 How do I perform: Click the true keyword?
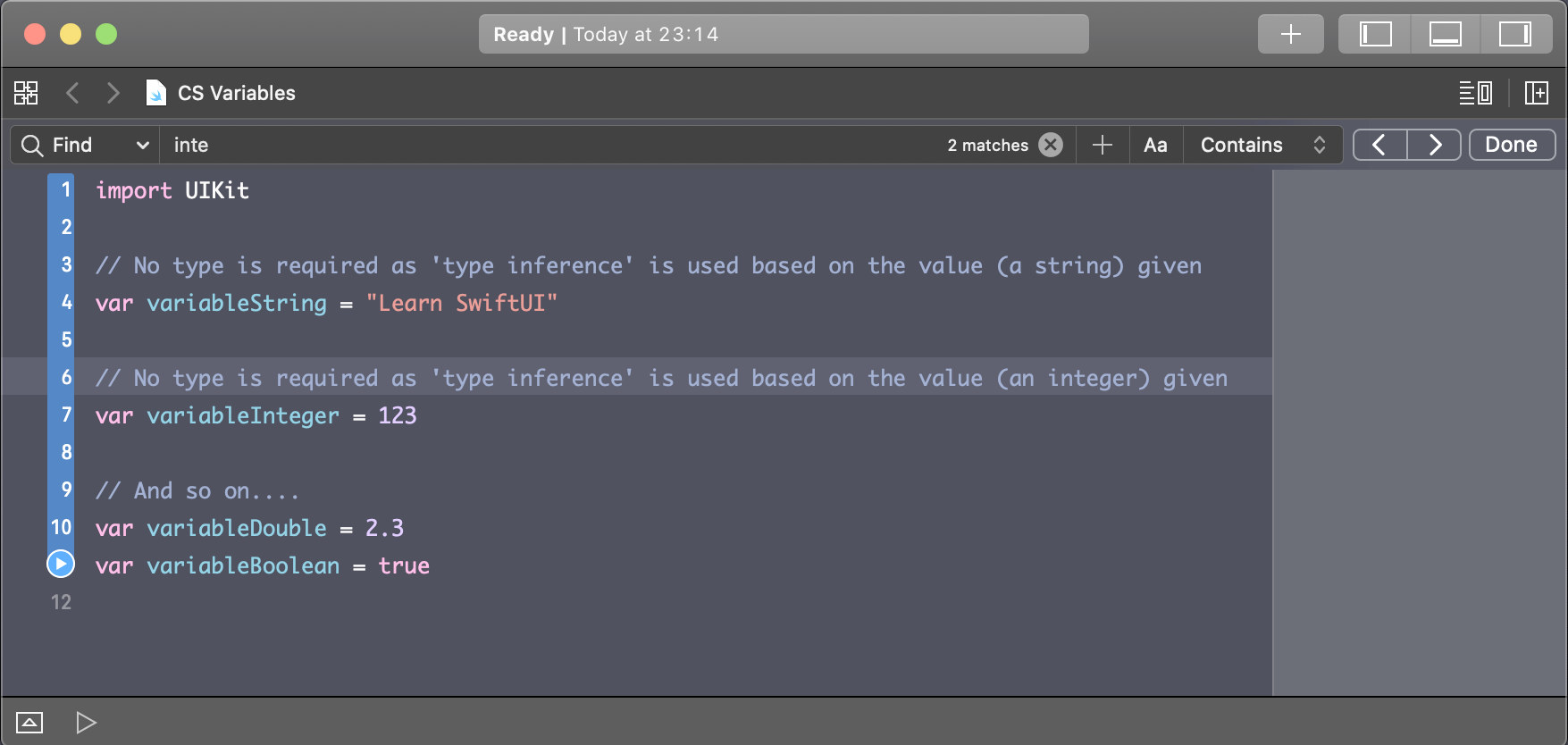(x=404, y=565)
